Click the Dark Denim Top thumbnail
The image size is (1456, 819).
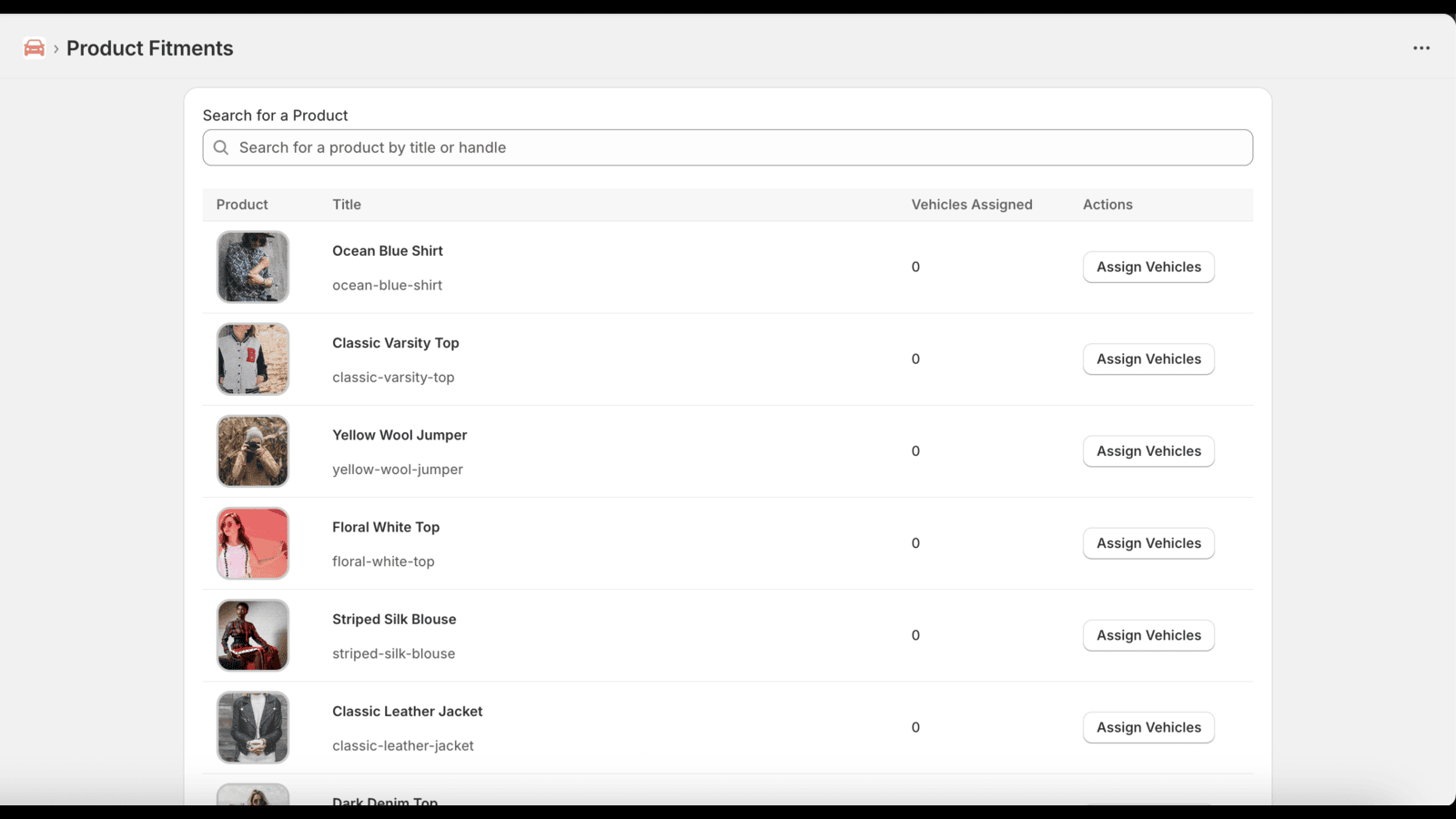click(x=252, y=798)
